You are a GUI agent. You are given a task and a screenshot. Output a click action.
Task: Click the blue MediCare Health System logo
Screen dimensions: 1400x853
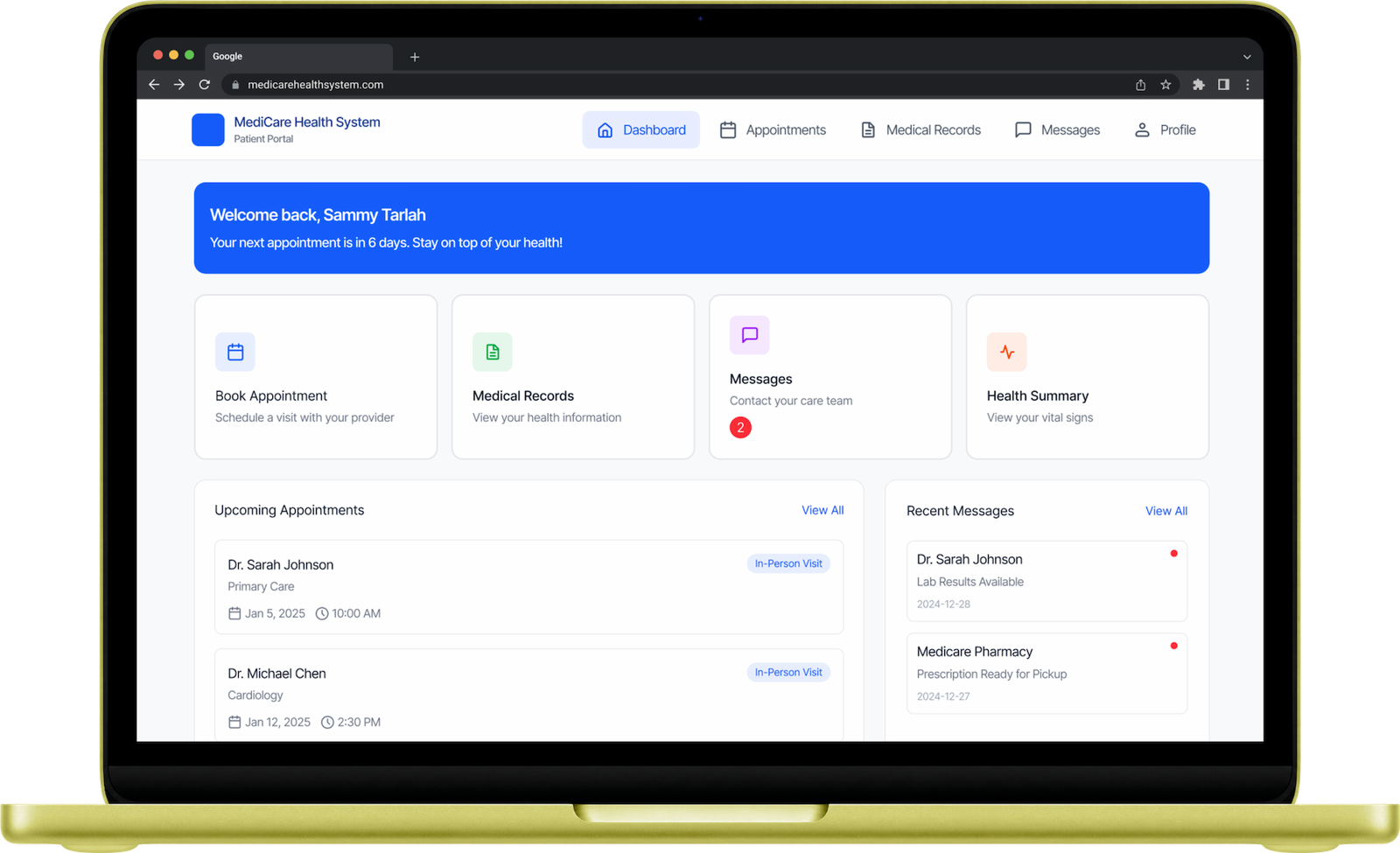[208, 129]
